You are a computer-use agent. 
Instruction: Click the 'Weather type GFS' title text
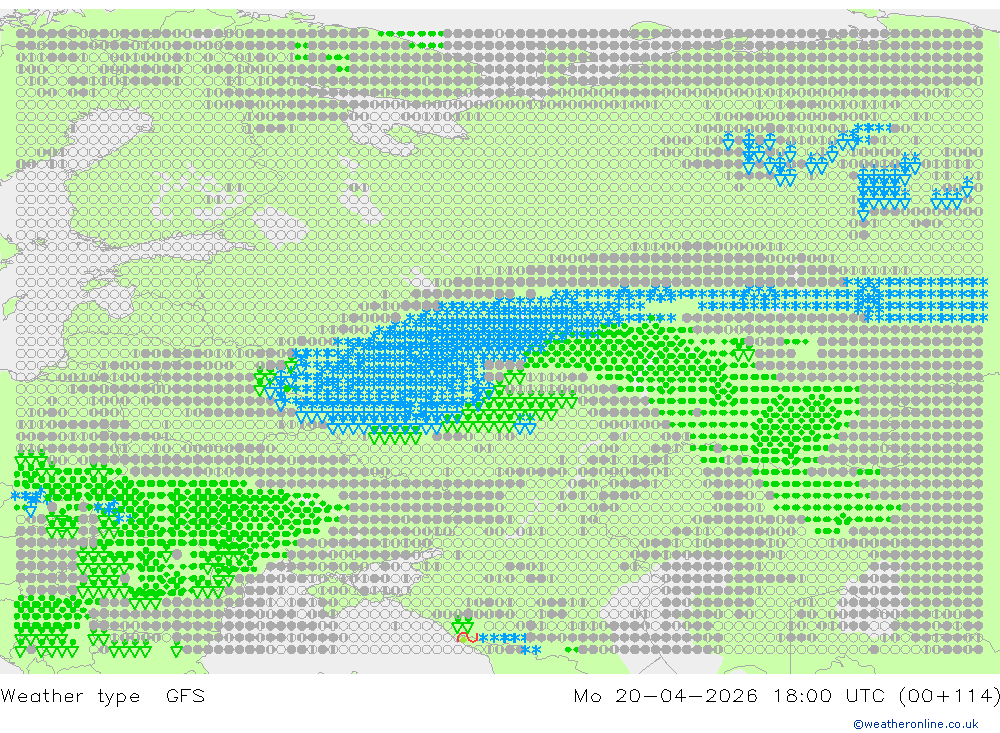click(x=103, y=695)
